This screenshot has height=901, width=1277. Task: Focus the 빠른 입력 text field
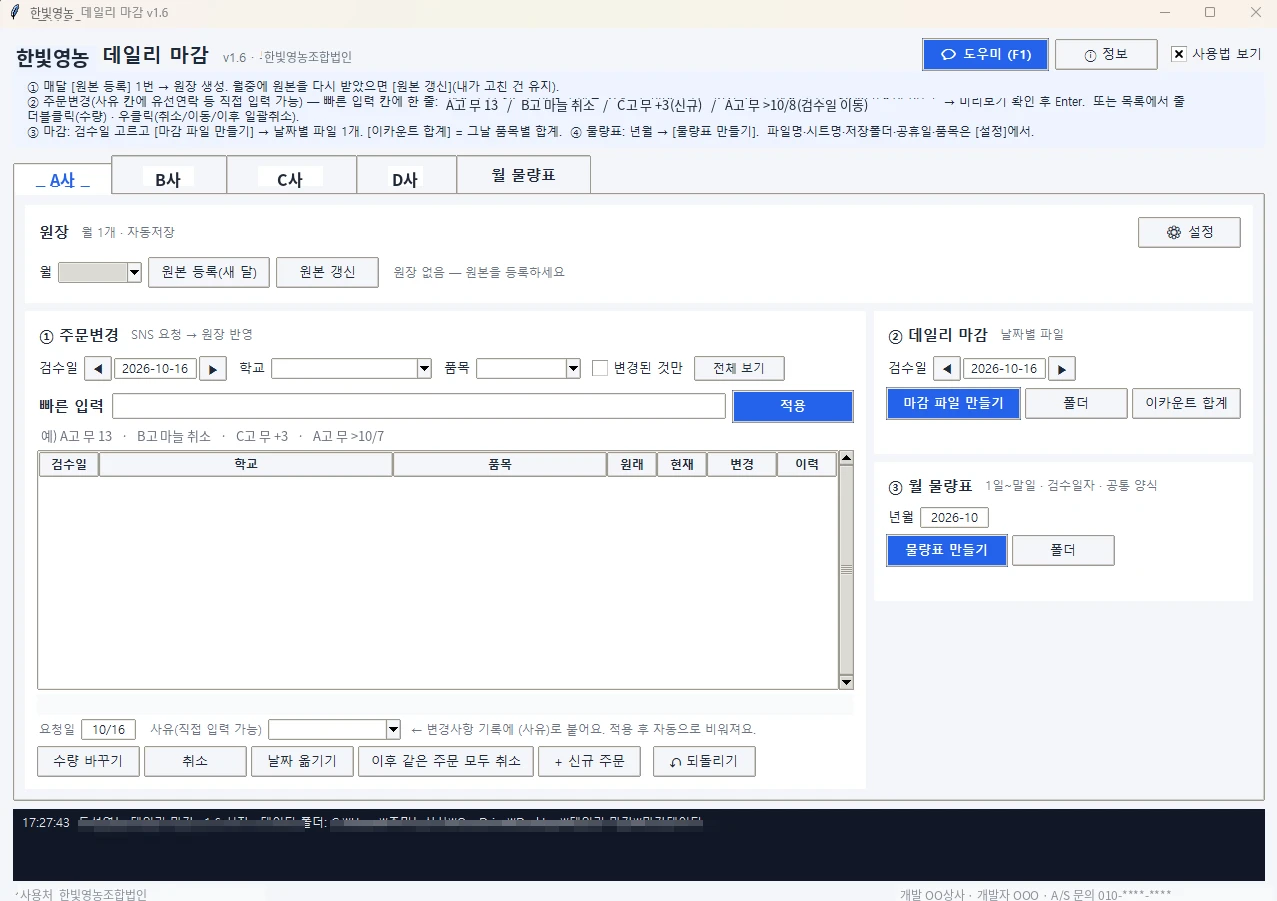coord(419,406)
